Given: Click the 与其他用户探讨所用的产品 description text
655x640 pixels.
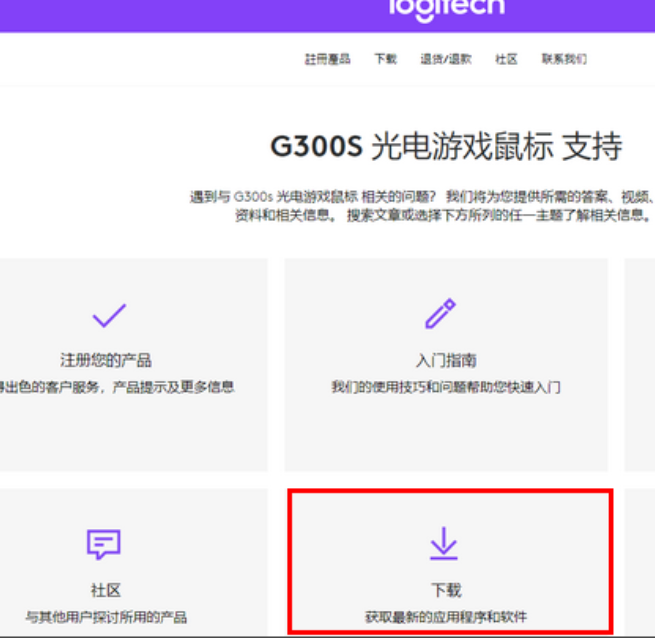Looking at the screenshot, I should coord(106,617).
